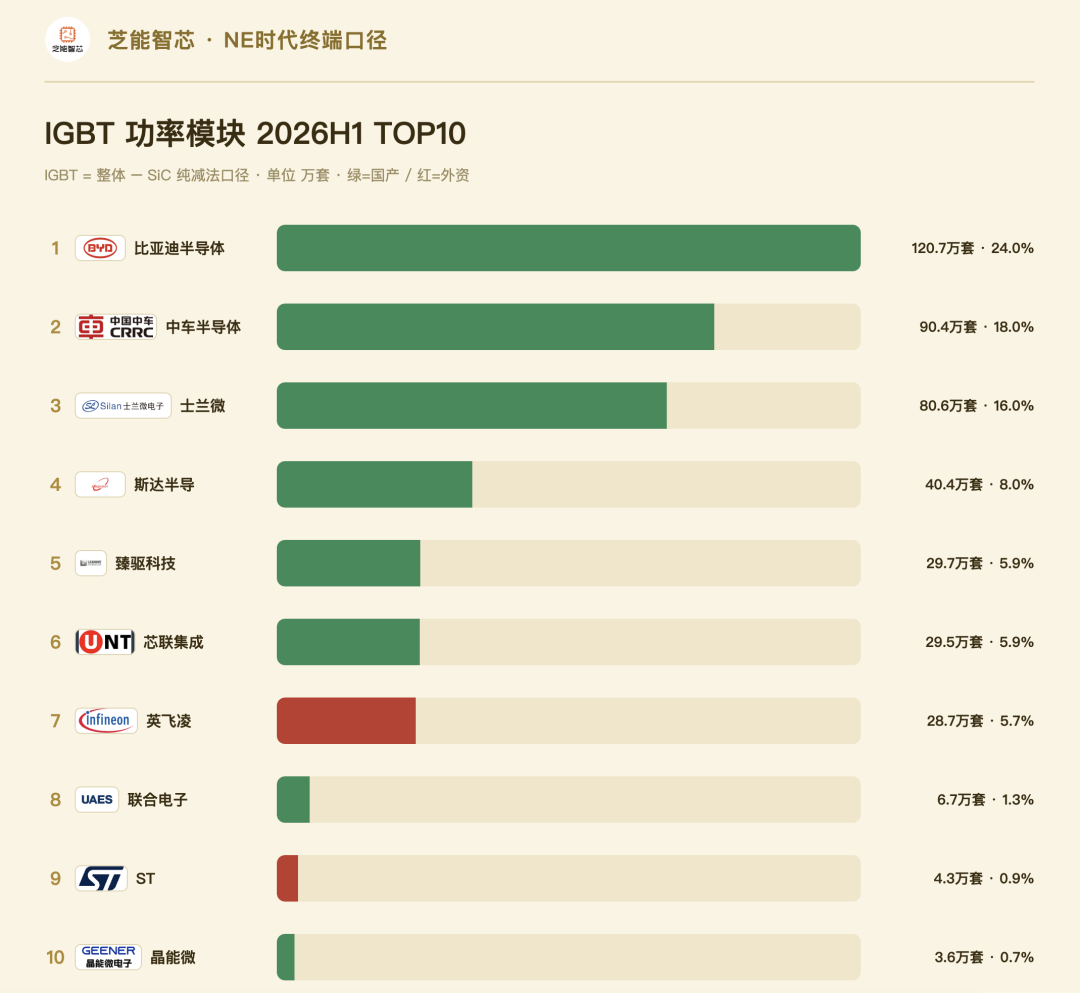Click the ST red bar
The height and width of the screenshot is (993, 1080).
[x=287, y=879]
